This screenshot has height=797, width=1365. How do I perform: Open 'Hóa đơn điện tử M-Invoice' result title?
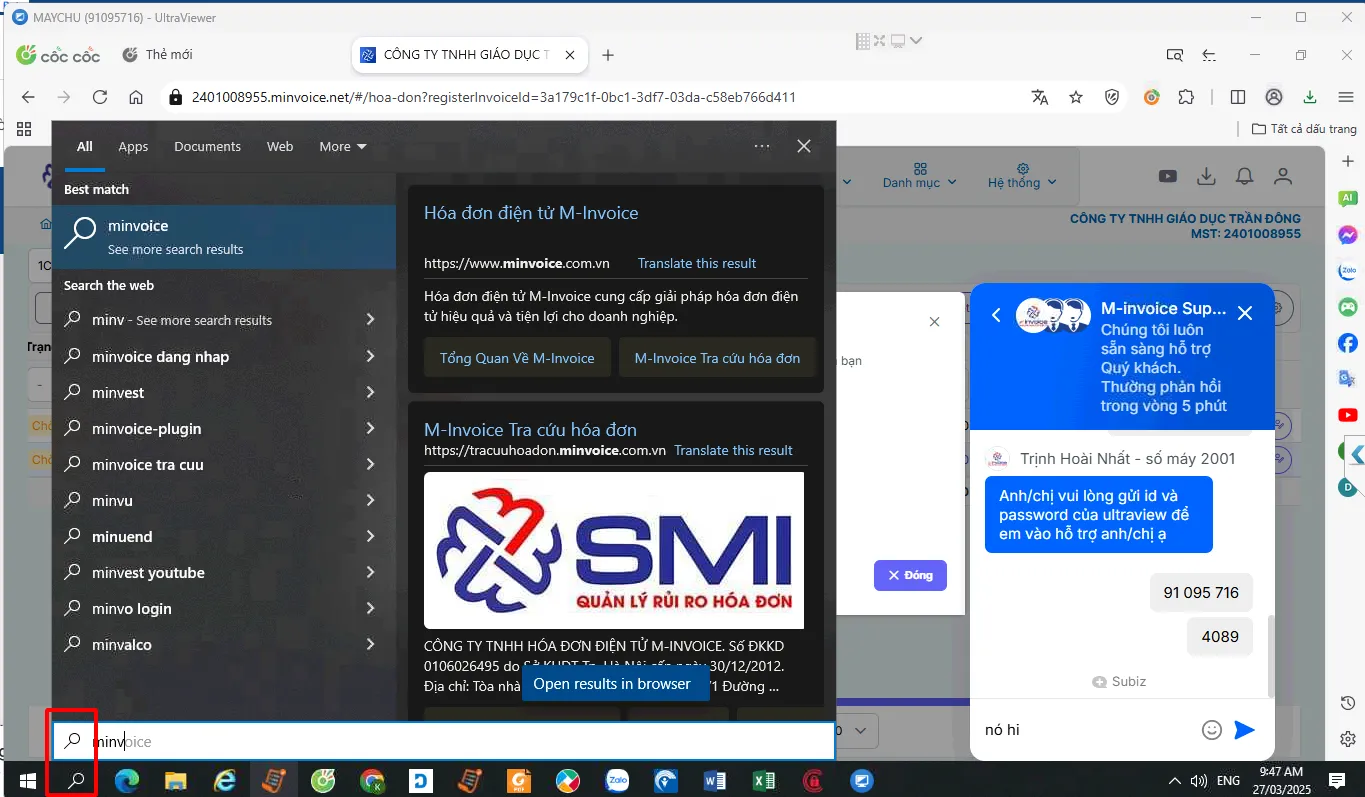531,213
